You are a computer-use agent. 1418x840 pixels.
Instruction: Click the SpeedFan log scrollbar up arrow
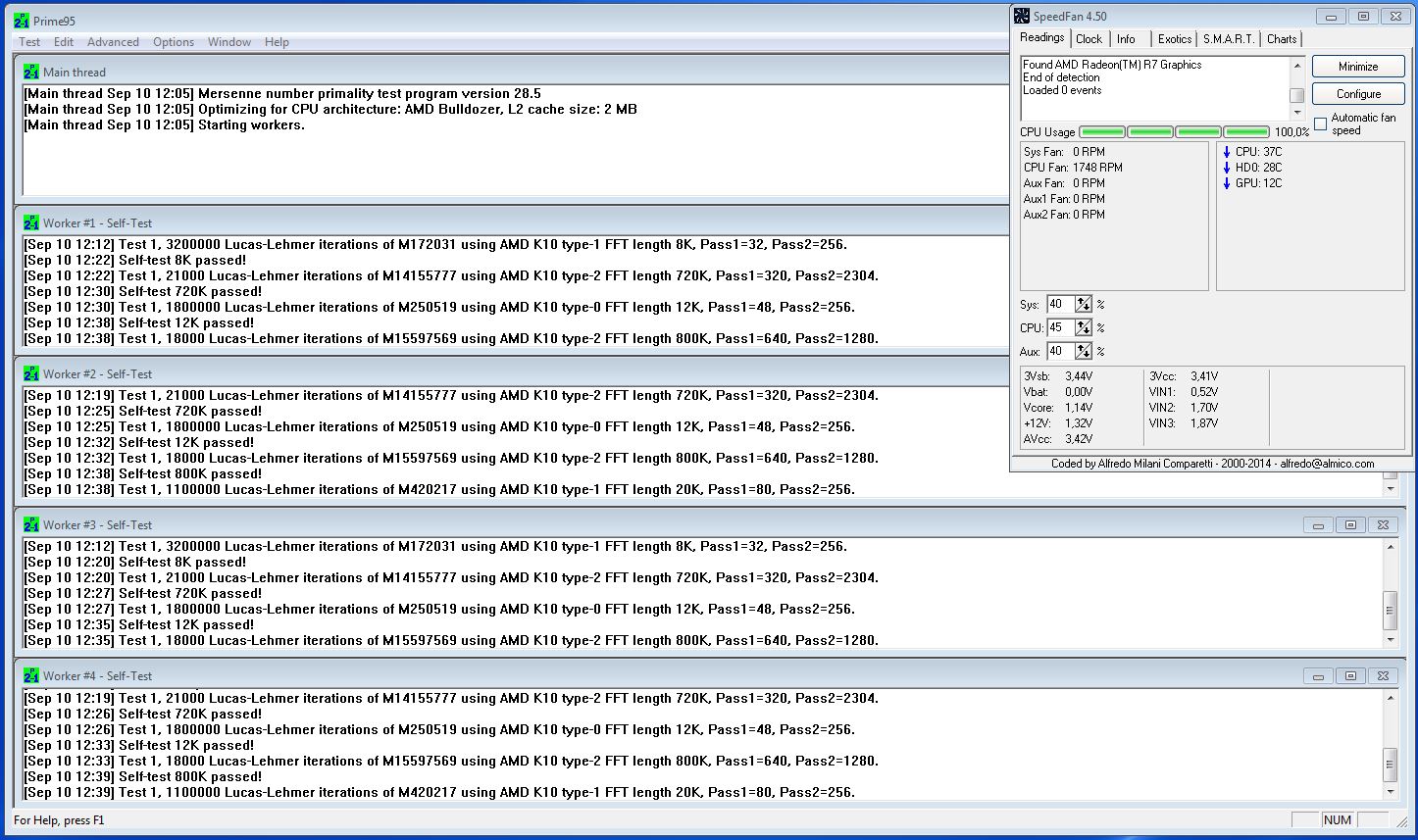coord(1296,66)
